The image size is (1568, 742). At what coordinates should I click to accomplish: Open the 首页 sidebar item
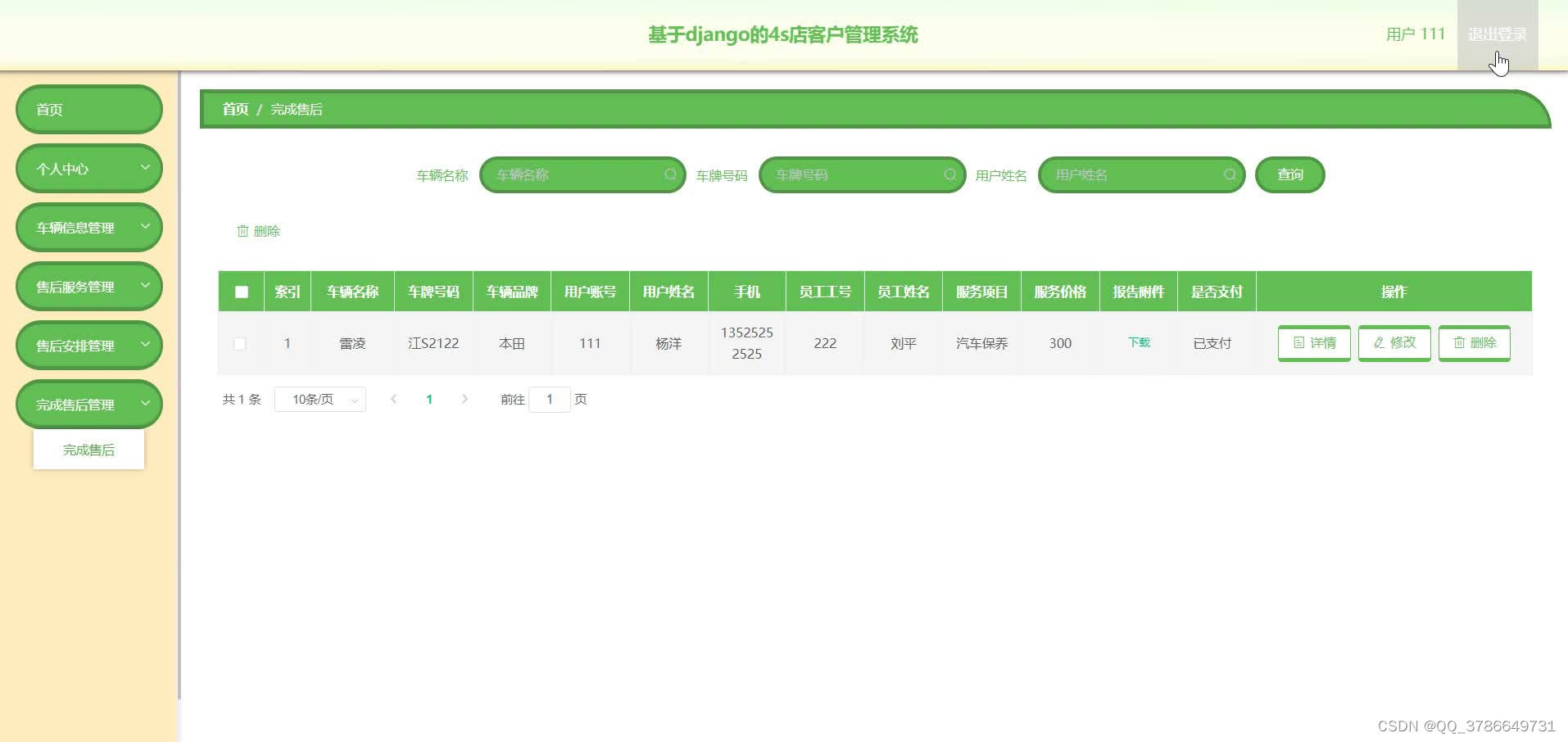89,110
